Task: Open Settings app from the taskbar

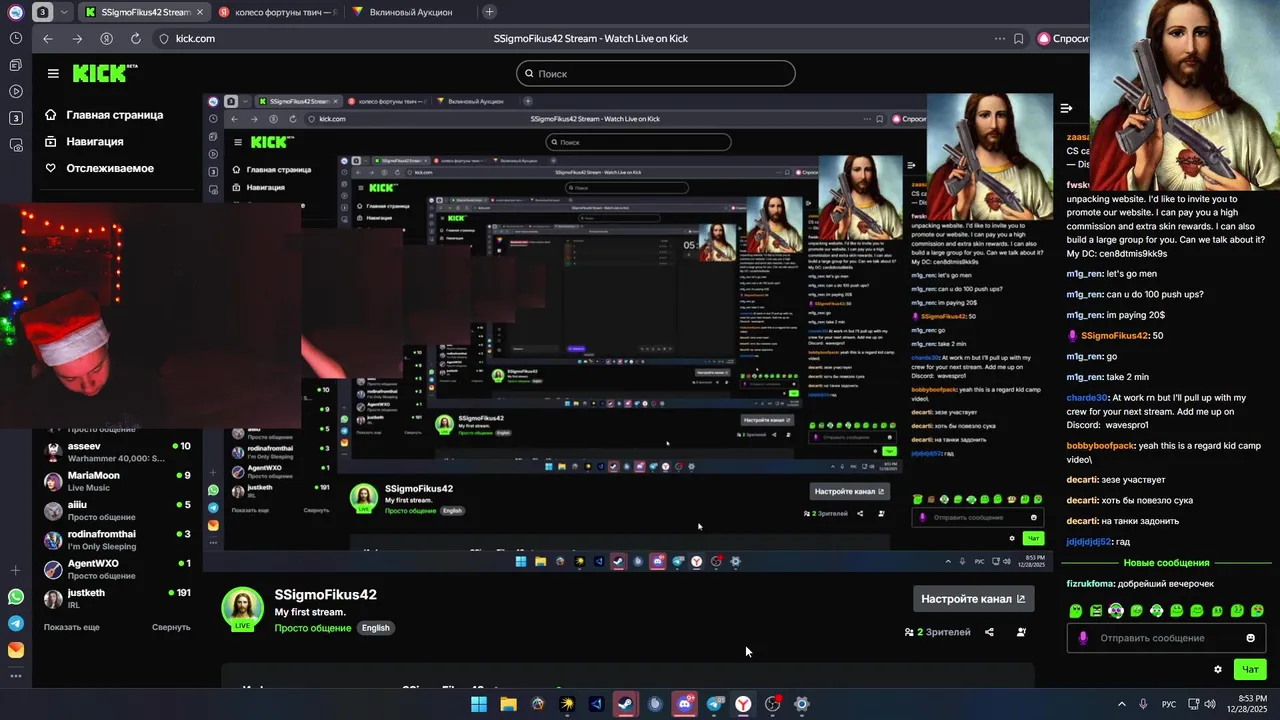Action: [x=801, y=704]
